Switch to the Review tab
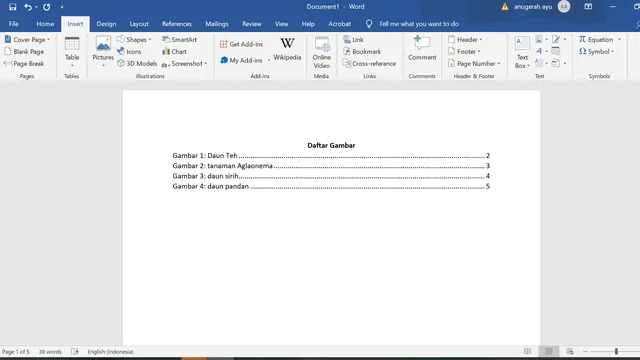This screenshot has width=640, height=360. pos(252,24)
